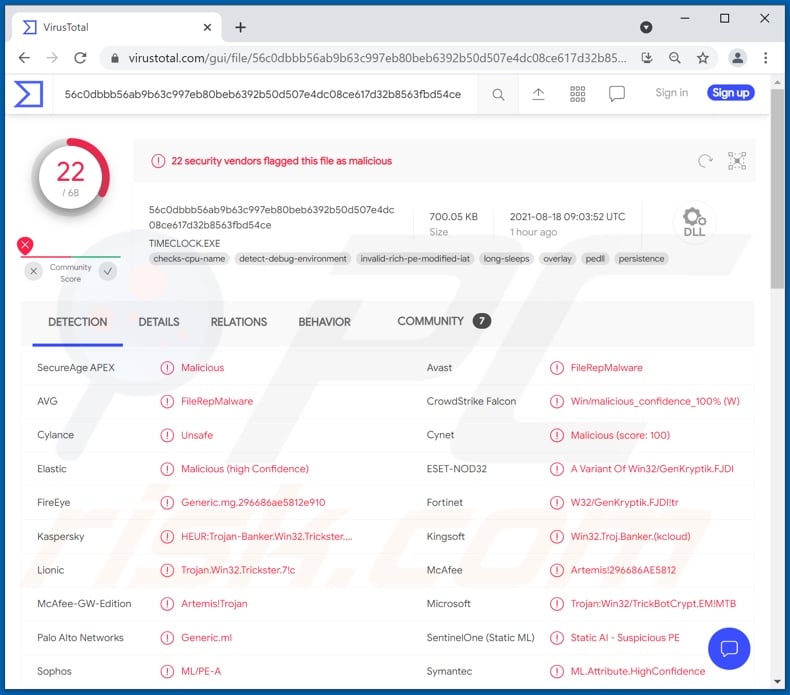
Task: Click the search magnifier icon in VirusTotal header
Action: 498,94
